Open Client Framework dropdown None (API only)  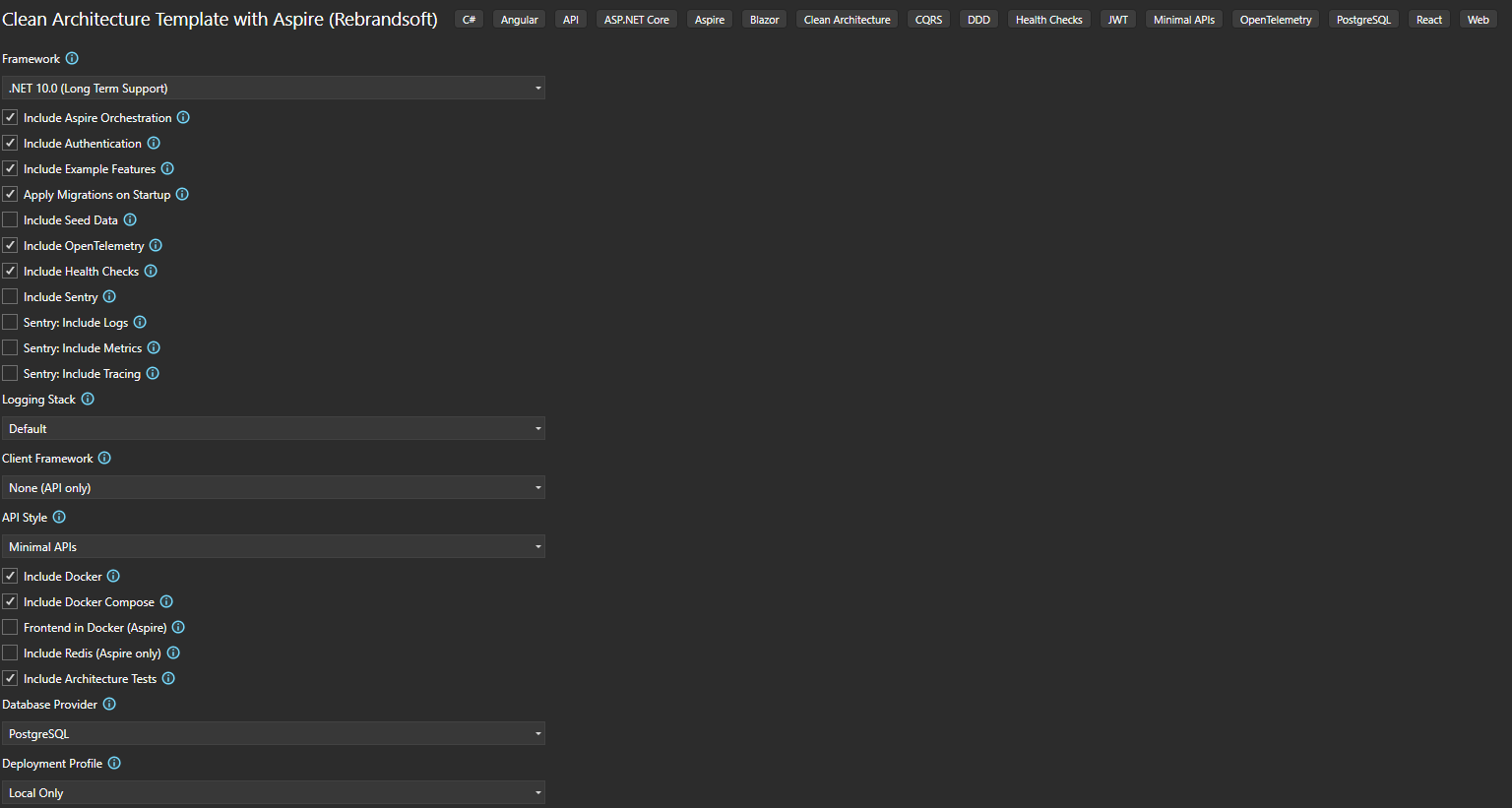pos(274,488)
